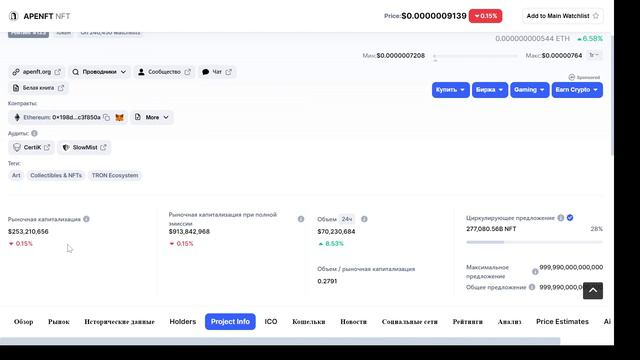Open the info icon next to Аудиты

[x=34, y=133]
